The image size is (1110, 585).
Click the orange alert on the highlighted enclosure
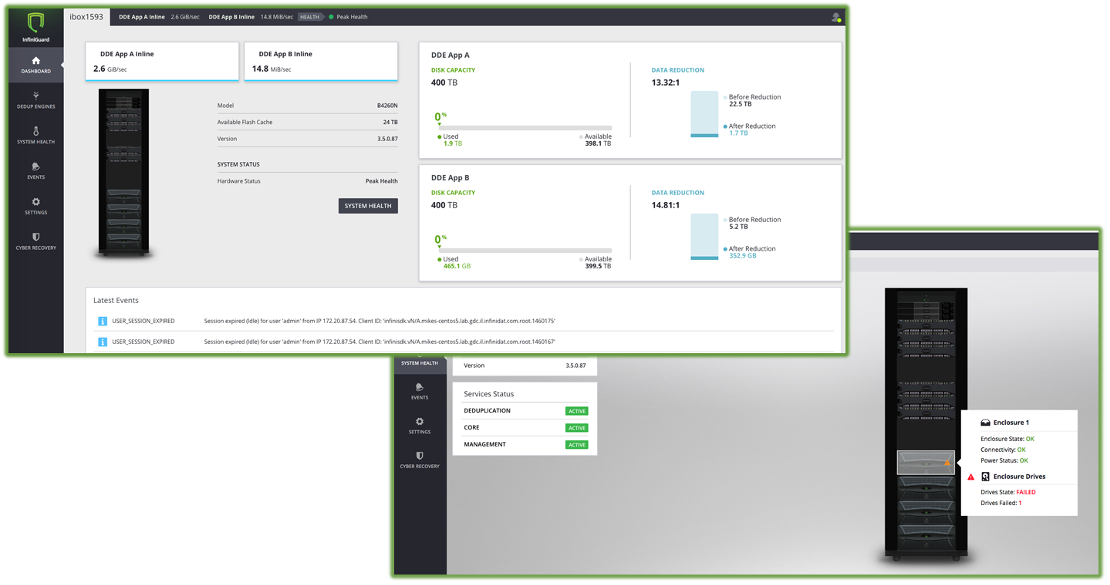point(947,463)
